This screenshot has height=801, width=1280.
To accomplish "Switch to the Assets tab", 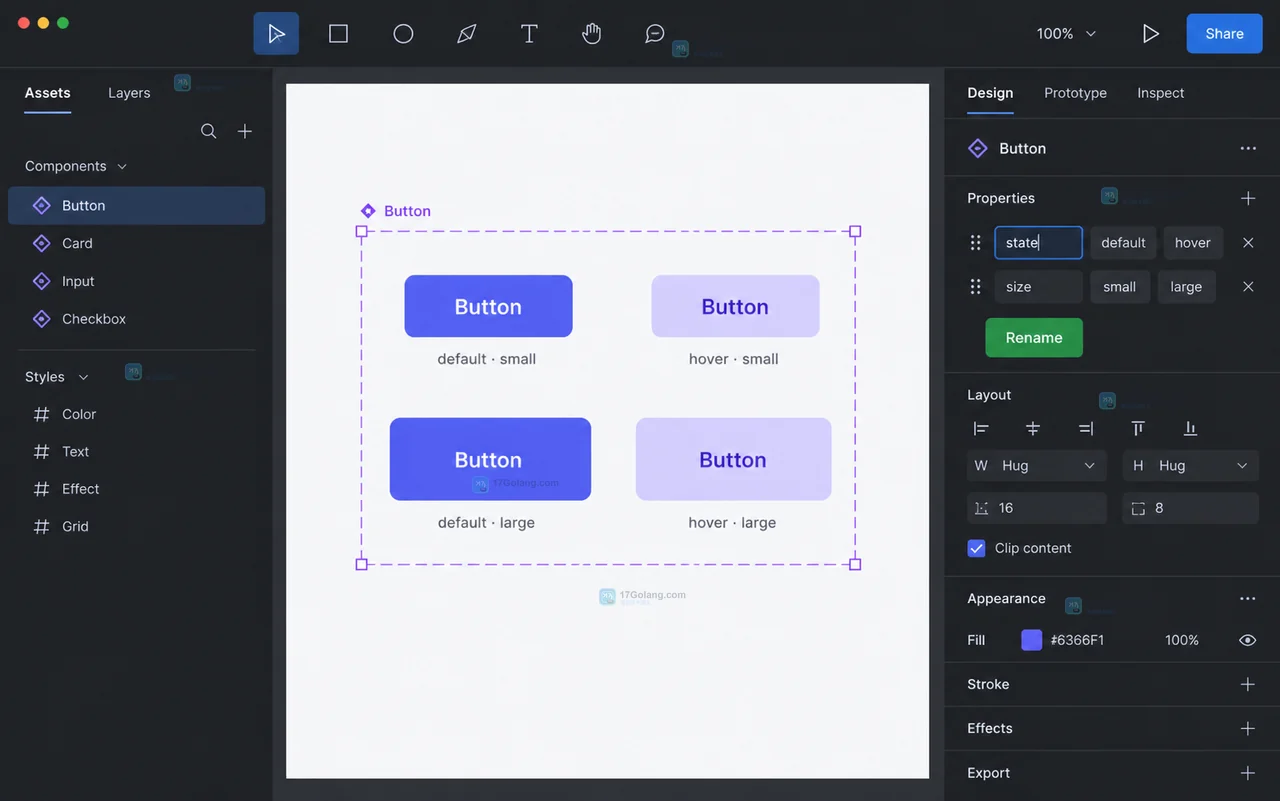I will 48,93.
